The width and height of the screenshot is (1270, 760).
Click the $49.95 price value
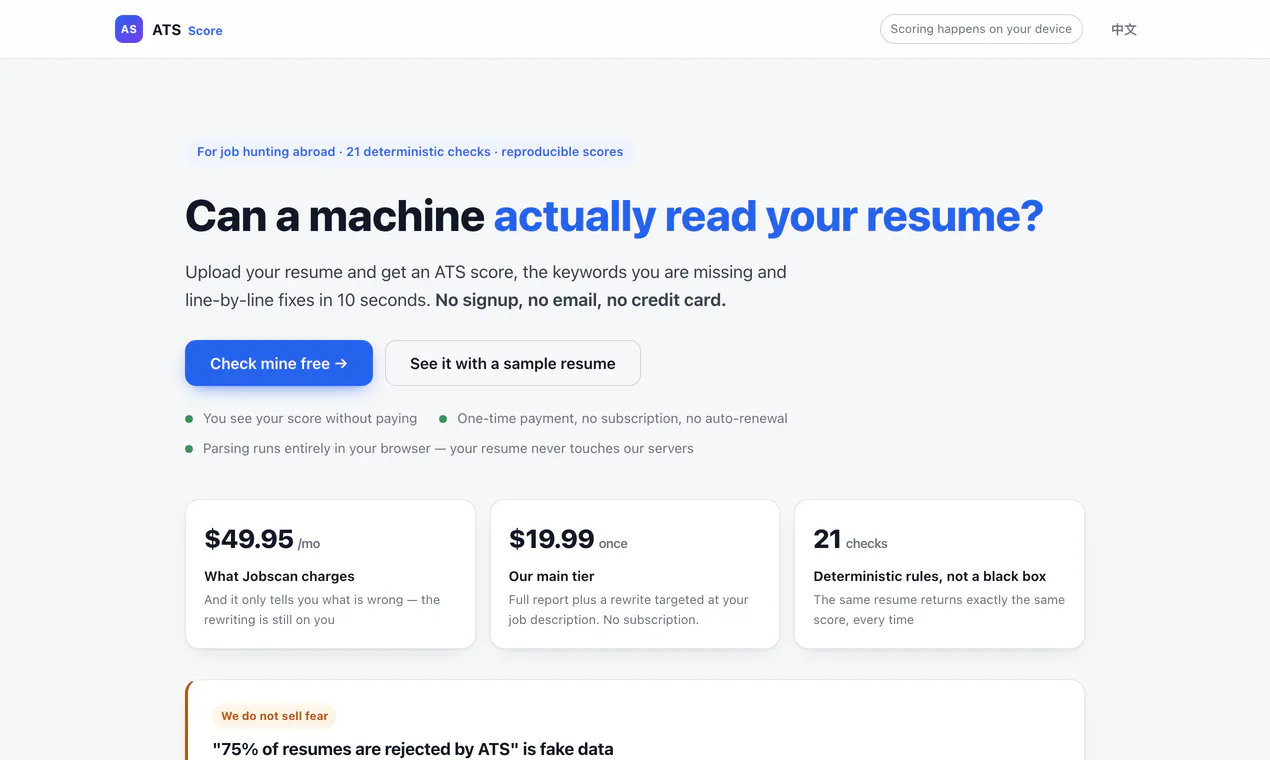coord(249,539)
